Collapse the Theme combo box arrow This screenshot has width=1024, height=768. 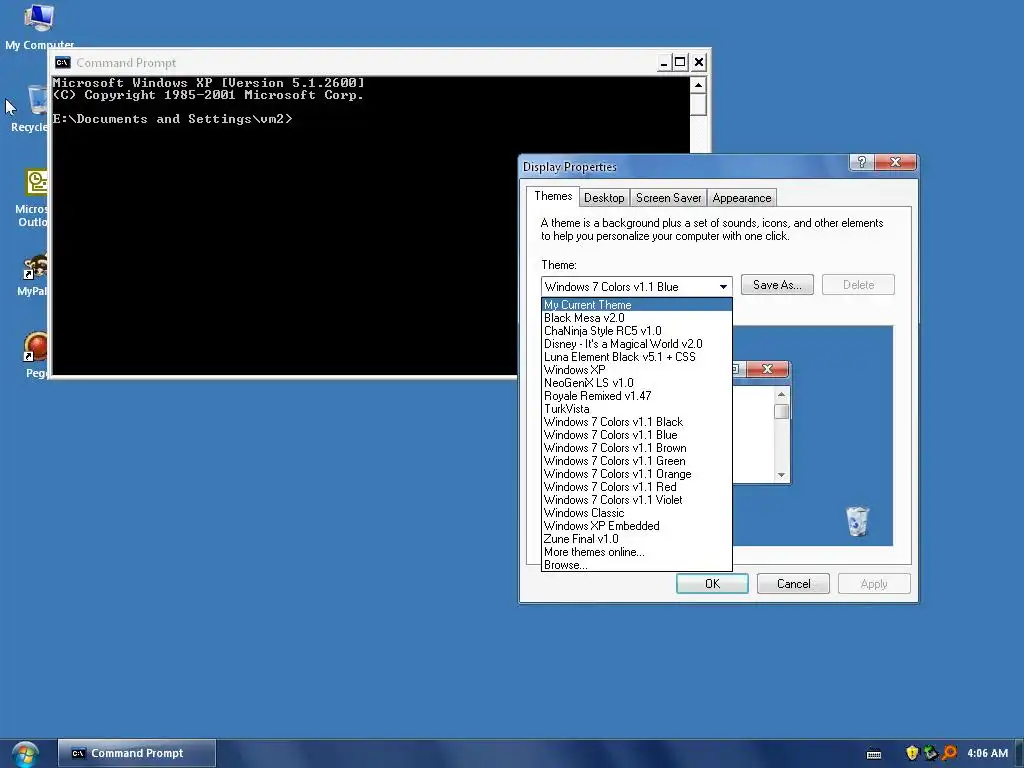point(723,287)
